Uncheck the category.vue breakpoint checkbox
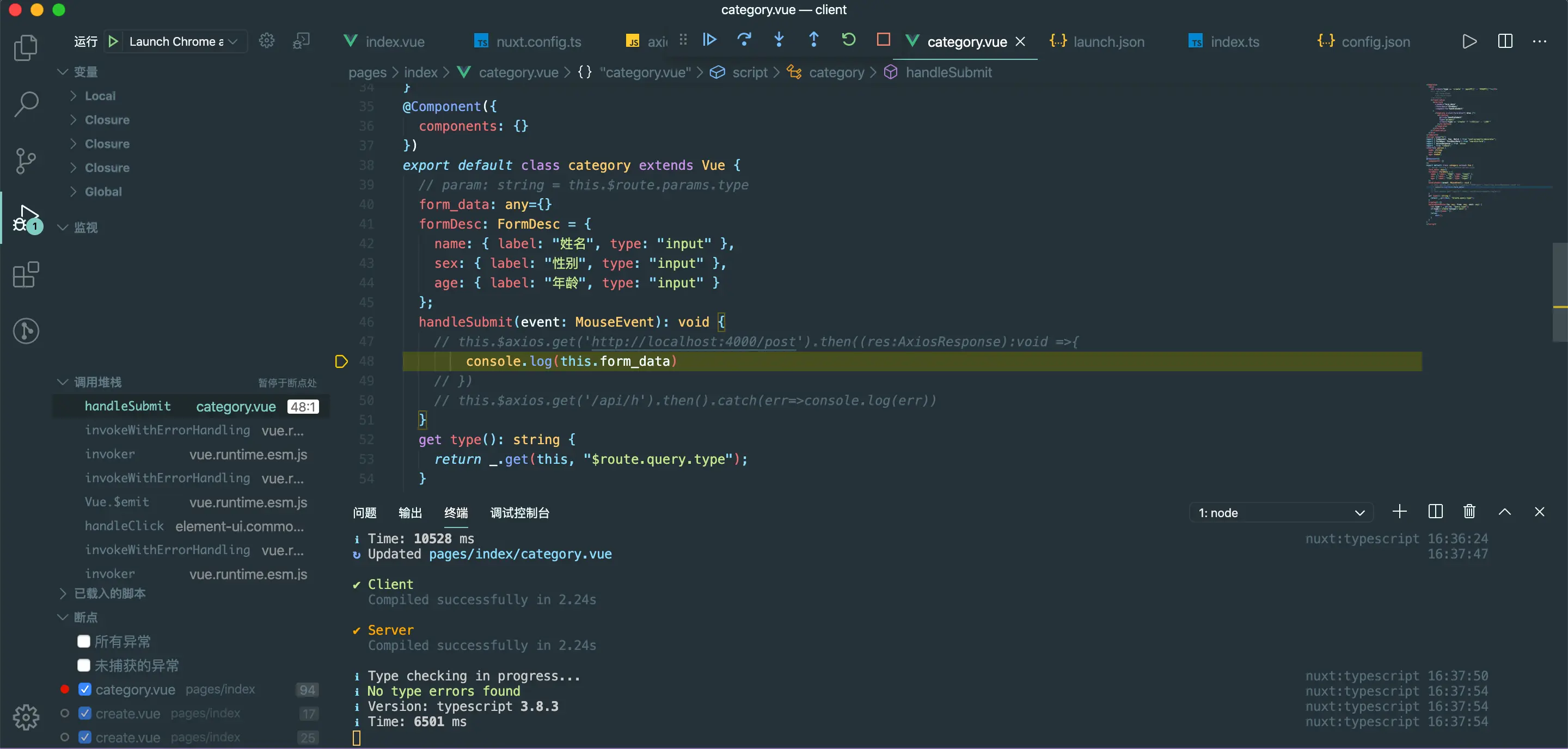This screenshot has width=1568, height=749. [85, 689]
